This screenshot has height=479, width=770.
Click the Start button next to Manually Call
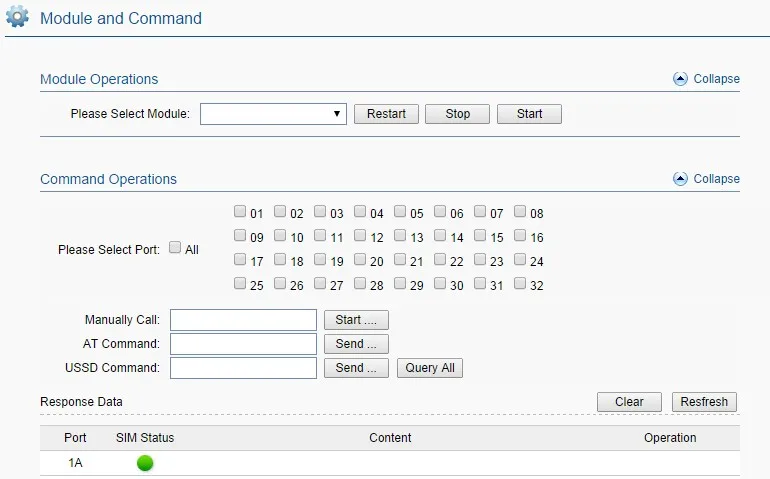pos(355,320)
